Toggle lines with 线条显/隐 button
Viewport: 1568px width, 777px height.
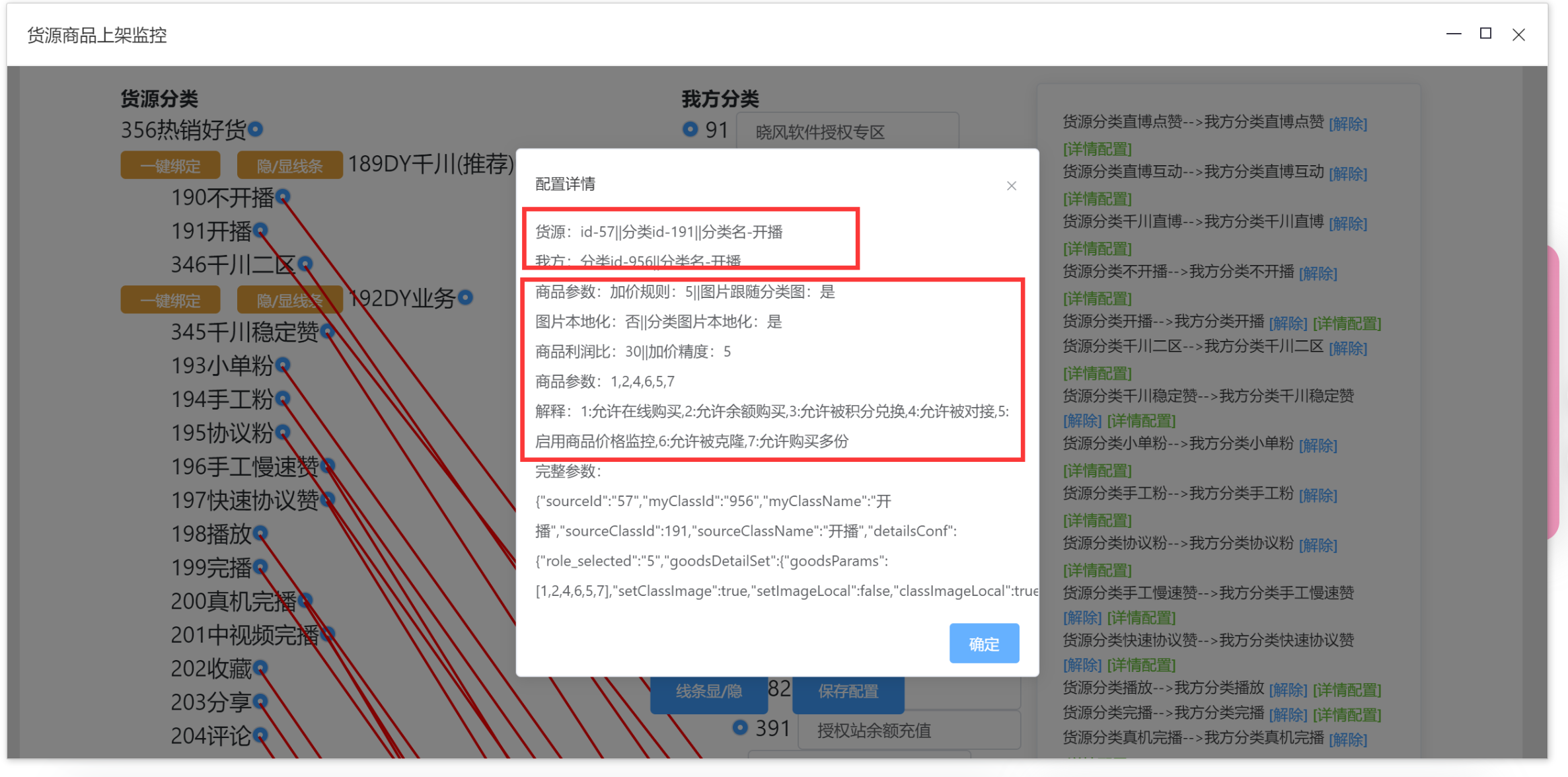(x=708, y=692)
